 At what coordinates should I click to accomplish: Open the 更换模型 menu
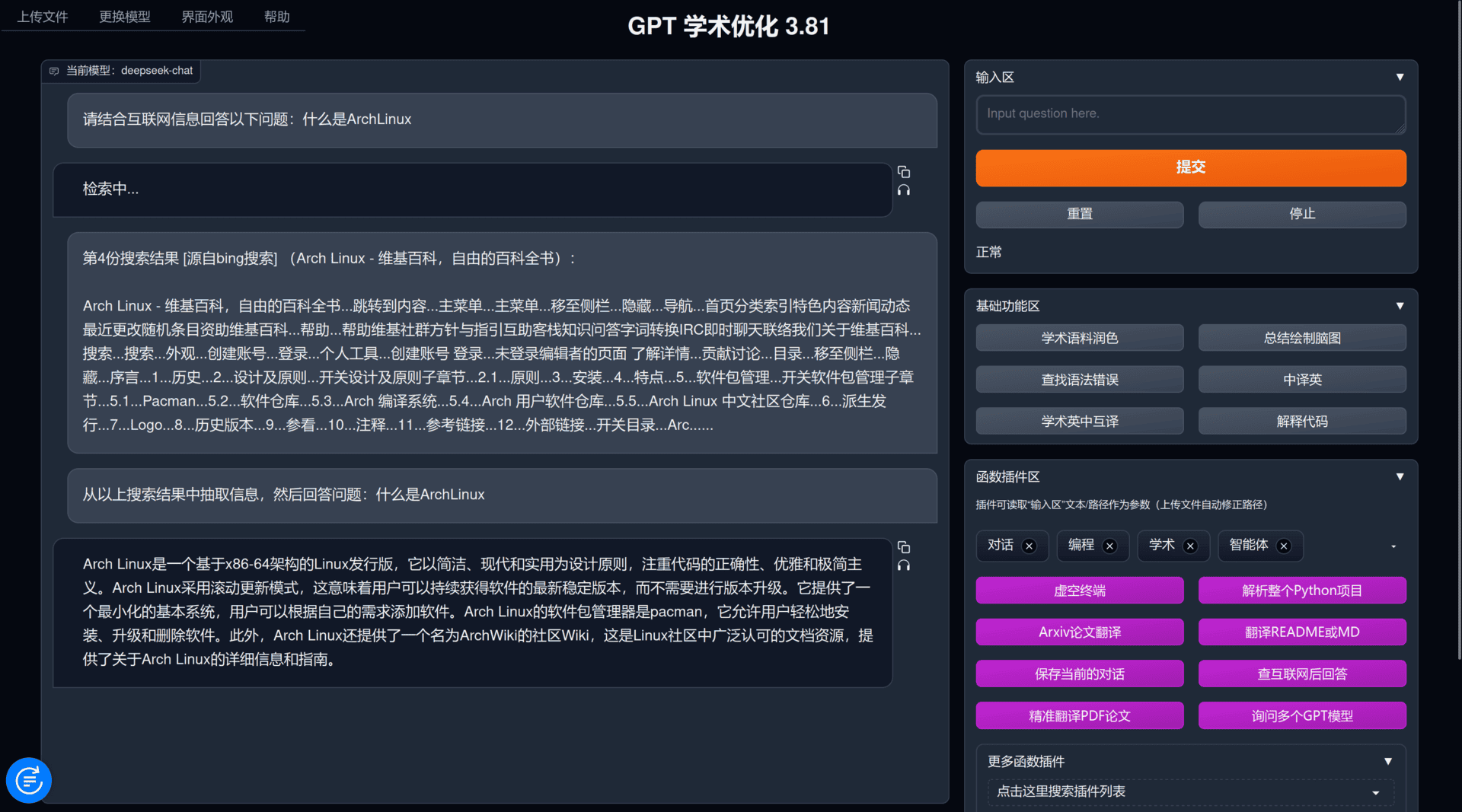[x=125, y=16]
